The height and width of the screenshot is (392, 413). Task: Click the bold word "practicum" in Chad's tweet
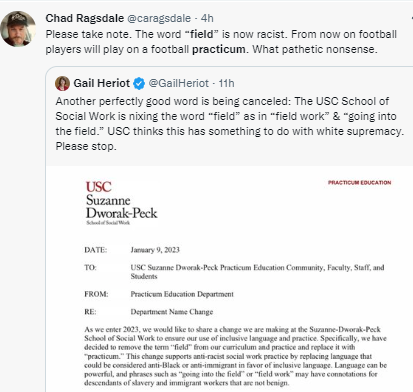[x=219, y=49]
